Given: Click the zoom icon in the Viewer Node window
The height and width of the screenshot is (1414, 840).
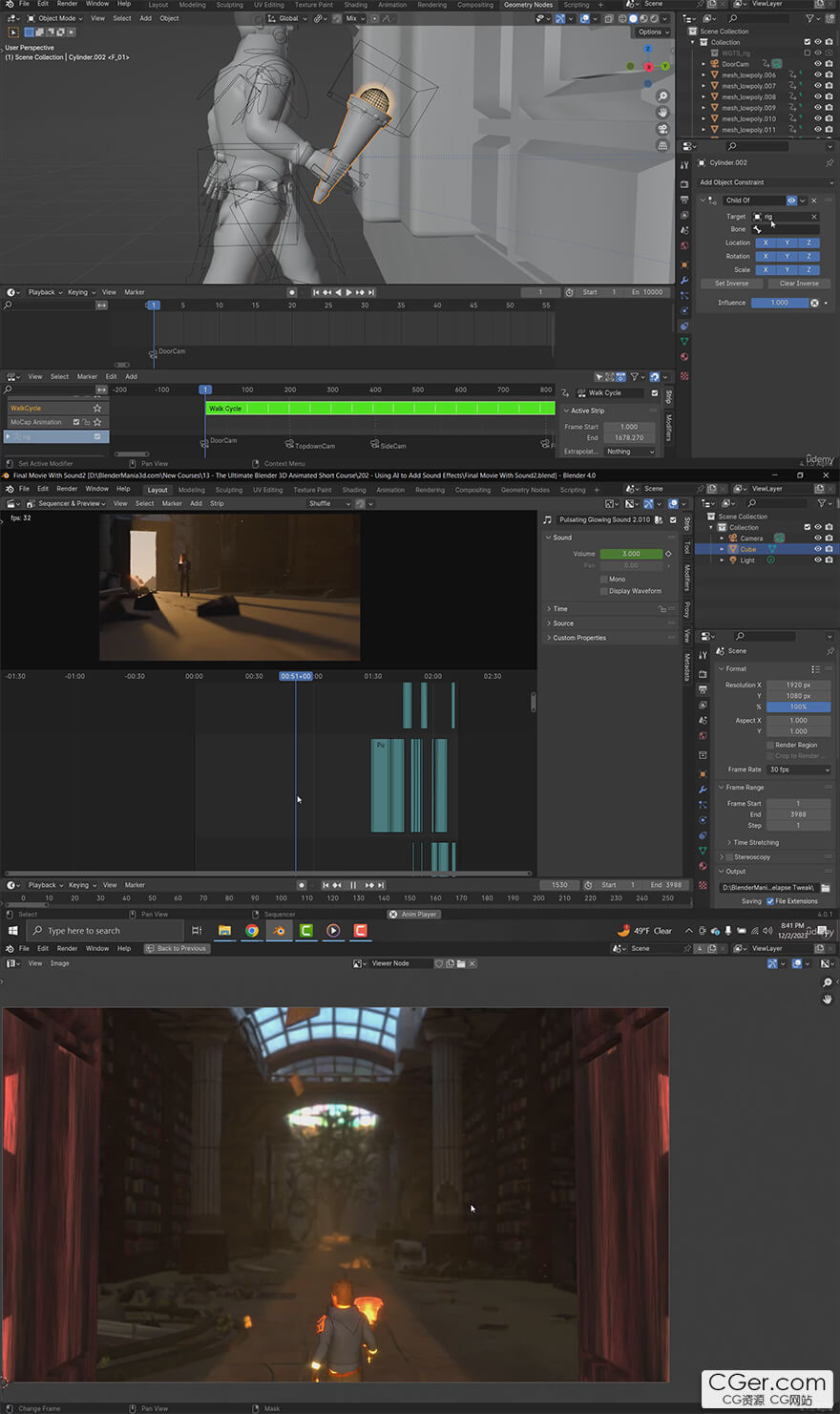Looking at the screenshot, I should click(827, 982).
